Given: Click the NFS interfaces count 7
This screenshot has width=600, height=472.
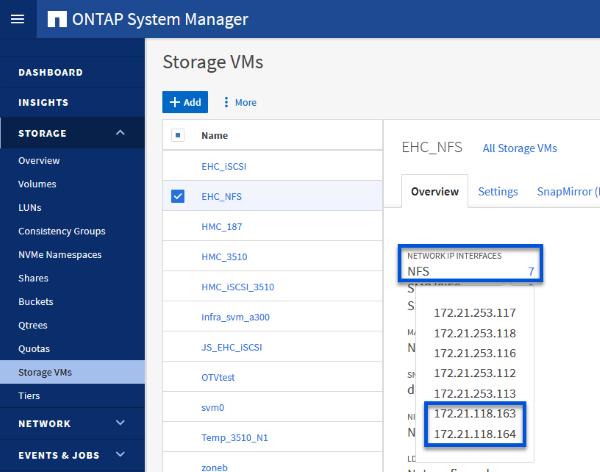Looking at the screenshot, I should (x=531, y=271).
